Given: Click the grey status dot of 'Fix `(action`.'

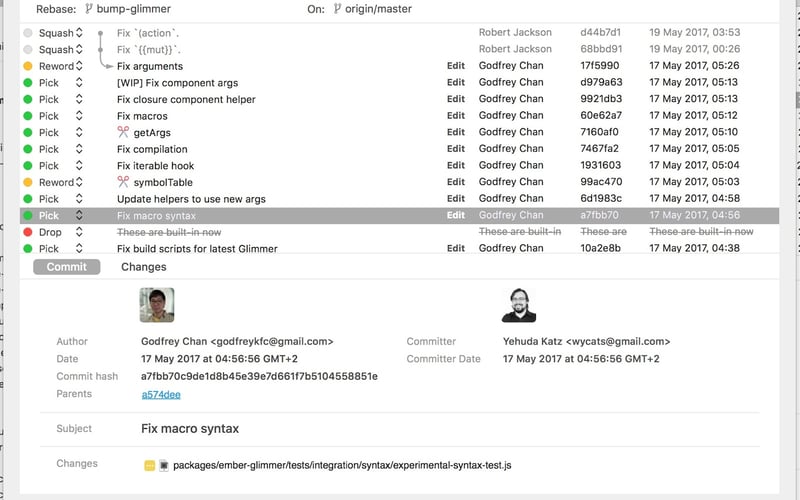Looking at the screenshot, I should tap(28, 33).
